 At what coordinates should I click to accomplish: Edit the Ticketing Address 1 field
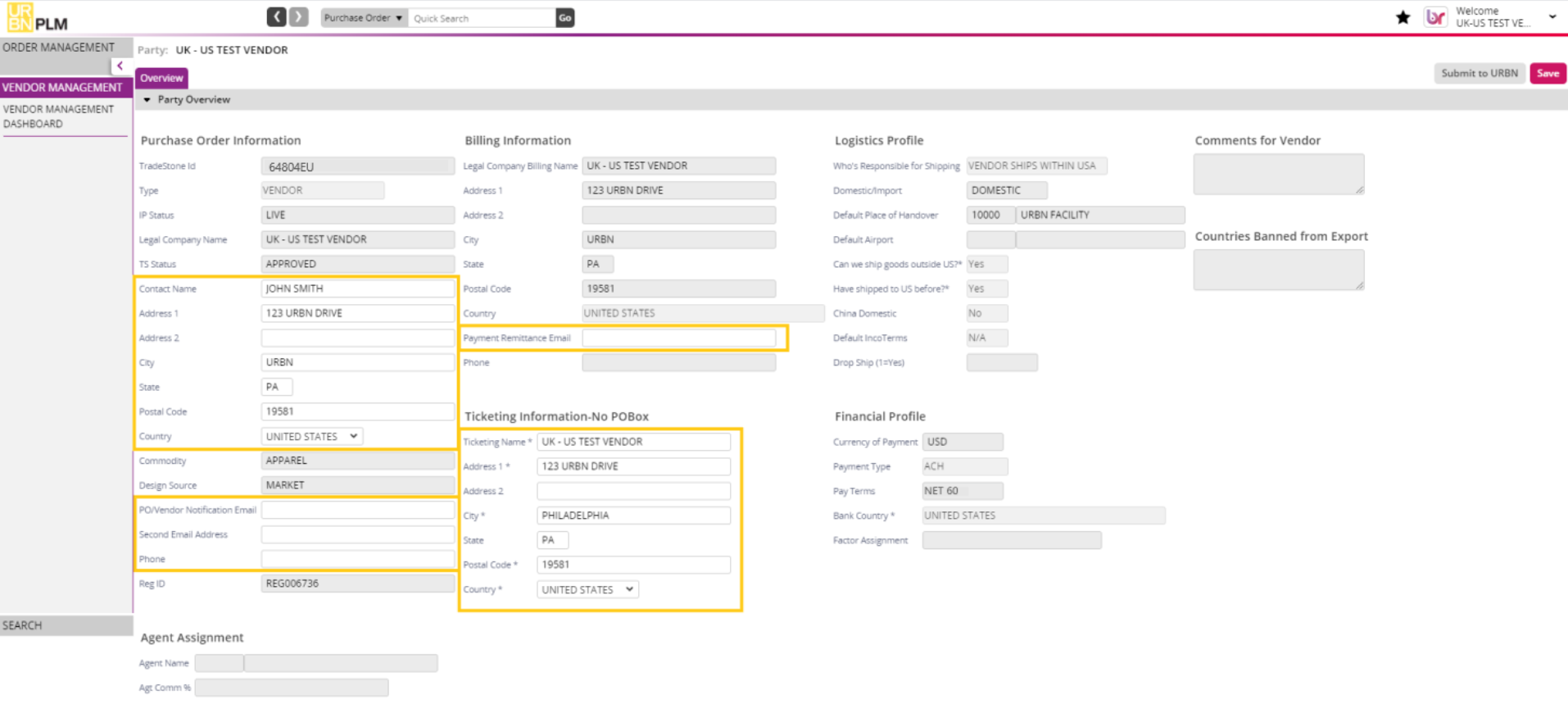[633, 466]
